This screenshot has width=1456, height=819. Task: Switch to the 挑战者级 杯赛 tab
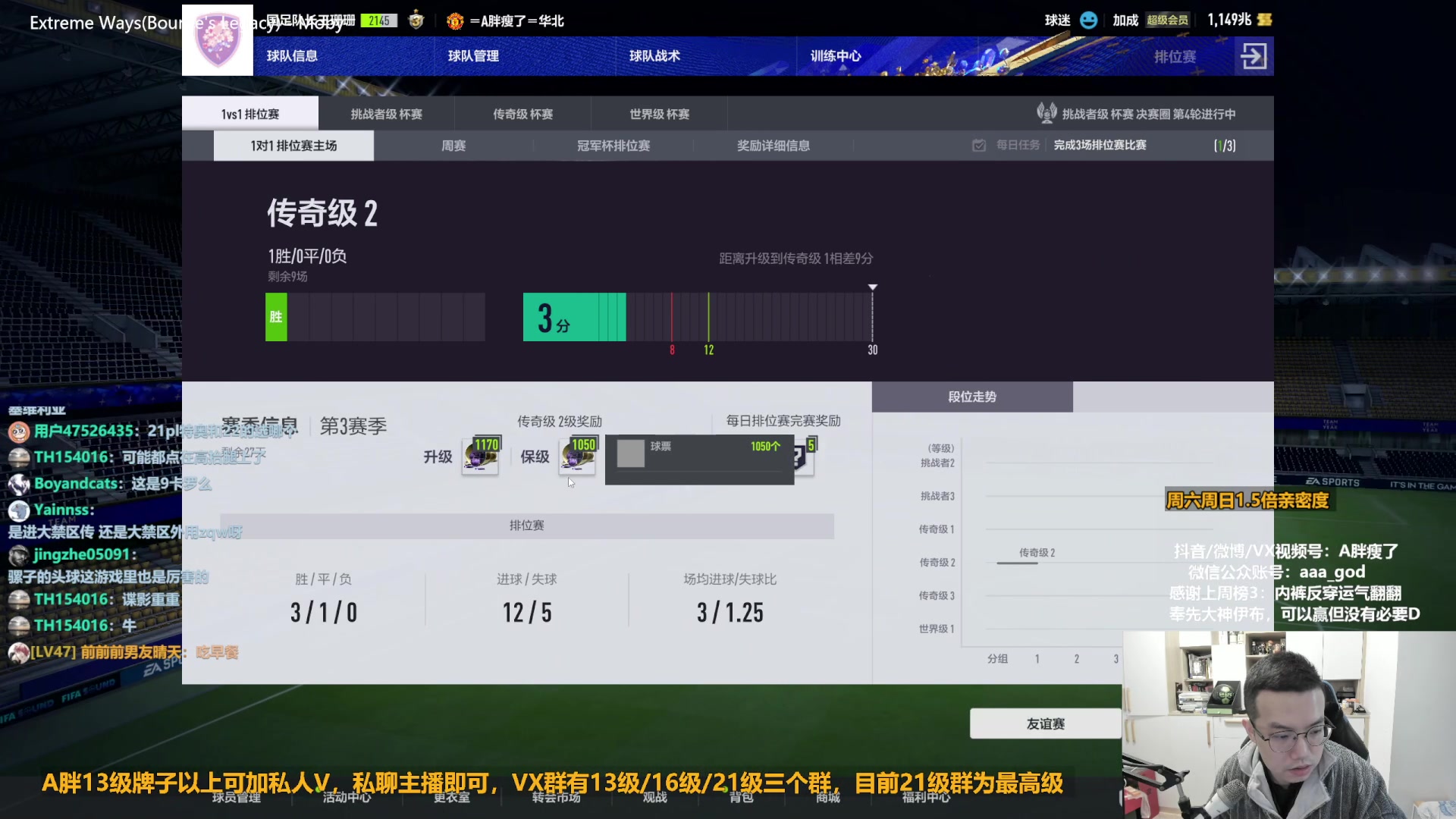pyautogui.click(x=386, y=114)
